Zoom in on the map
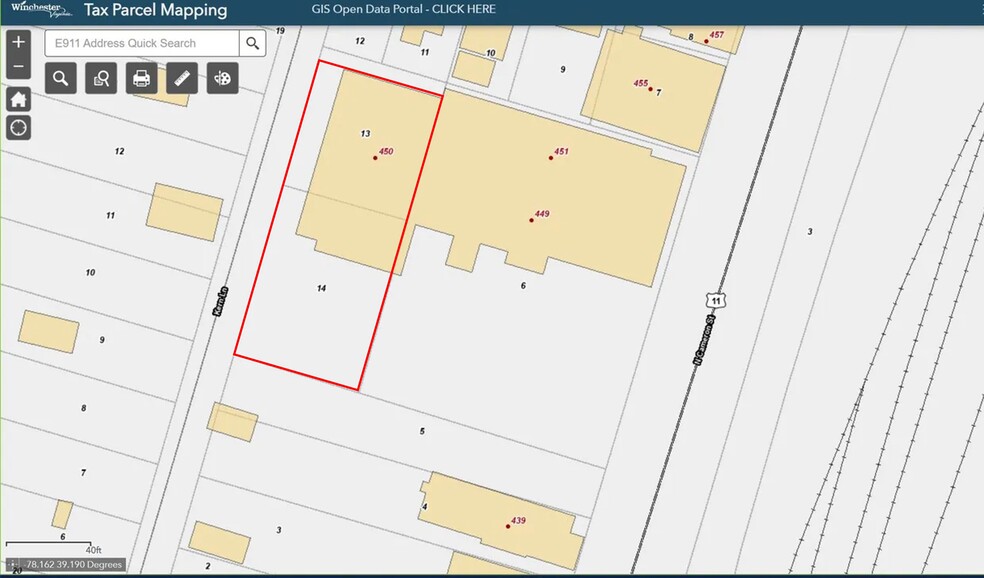This screenshot has height=578, width=984. [19, 43]
